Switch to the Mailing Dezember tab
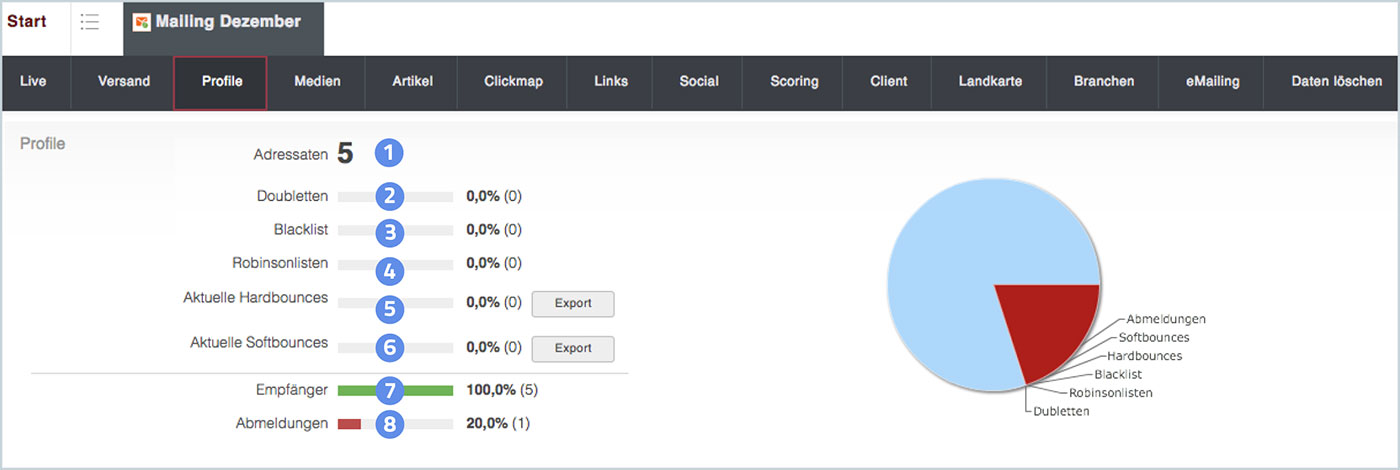 tap(228, 22)
